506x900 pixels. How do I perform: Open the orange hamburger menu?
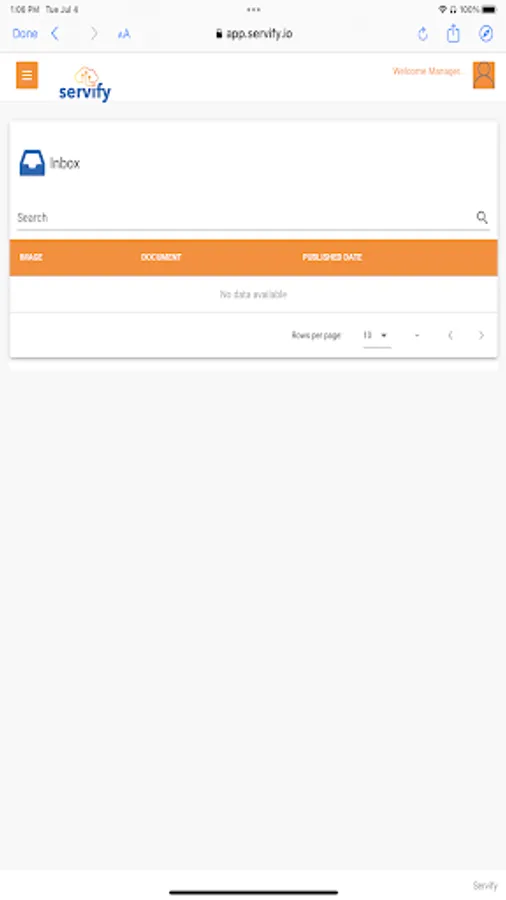coord(27,75)
